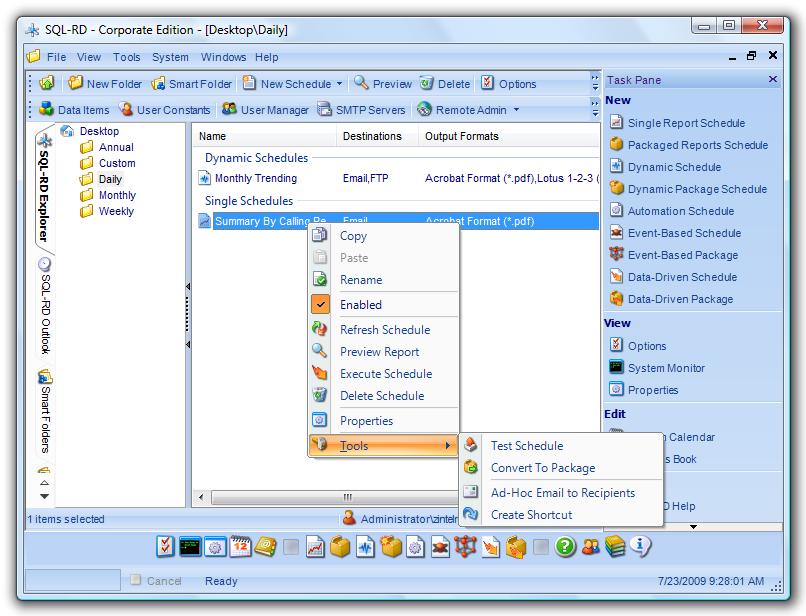Click Test Schedule in the submenu
806x616 pixels.
[561, 446]
